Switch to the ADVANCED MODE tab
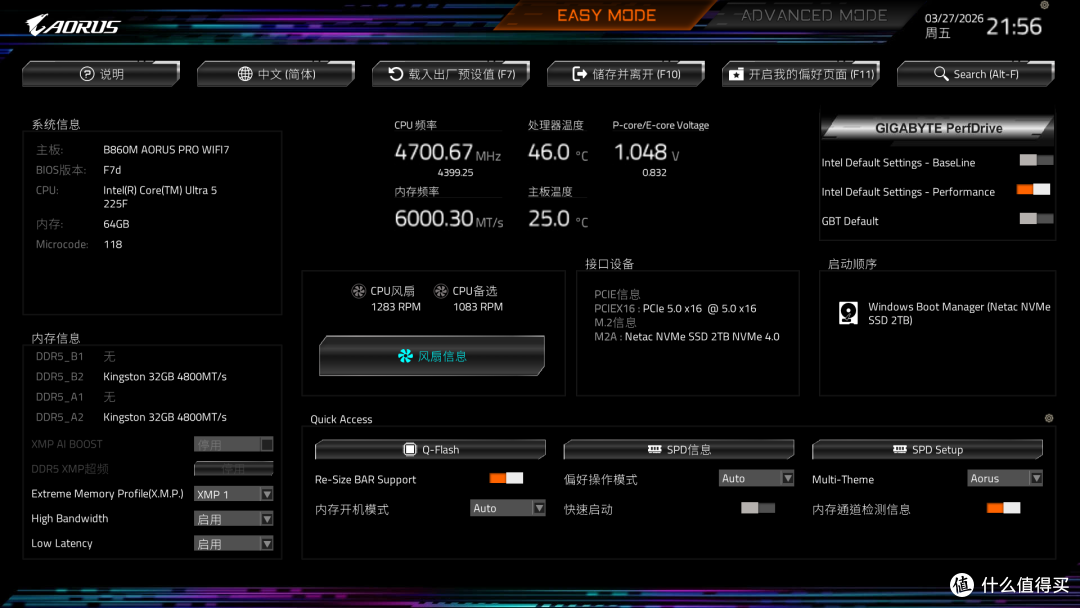Viewport: 1080px width, 608px height. coord(814,15)
